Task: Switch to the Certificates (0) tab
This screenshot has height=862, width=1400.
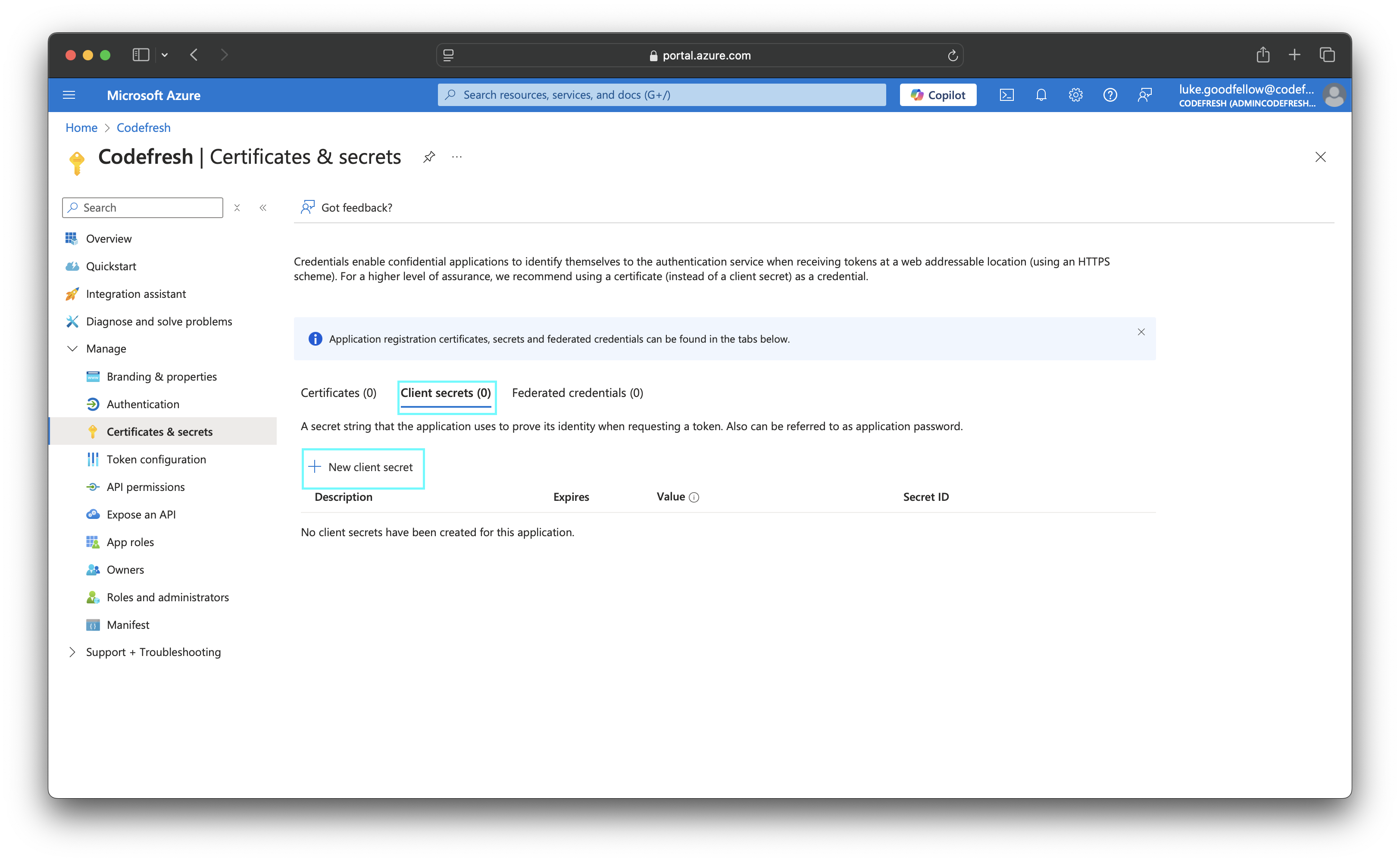Action: pyautogui.click(x=339, y=393)
